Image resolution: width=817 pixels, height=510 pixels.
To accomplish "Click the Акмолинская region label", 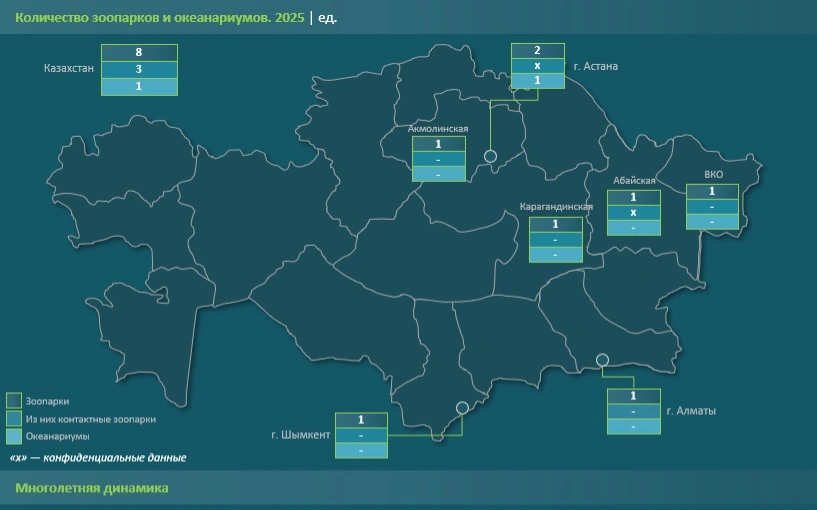I will click(x=438, y=129).
